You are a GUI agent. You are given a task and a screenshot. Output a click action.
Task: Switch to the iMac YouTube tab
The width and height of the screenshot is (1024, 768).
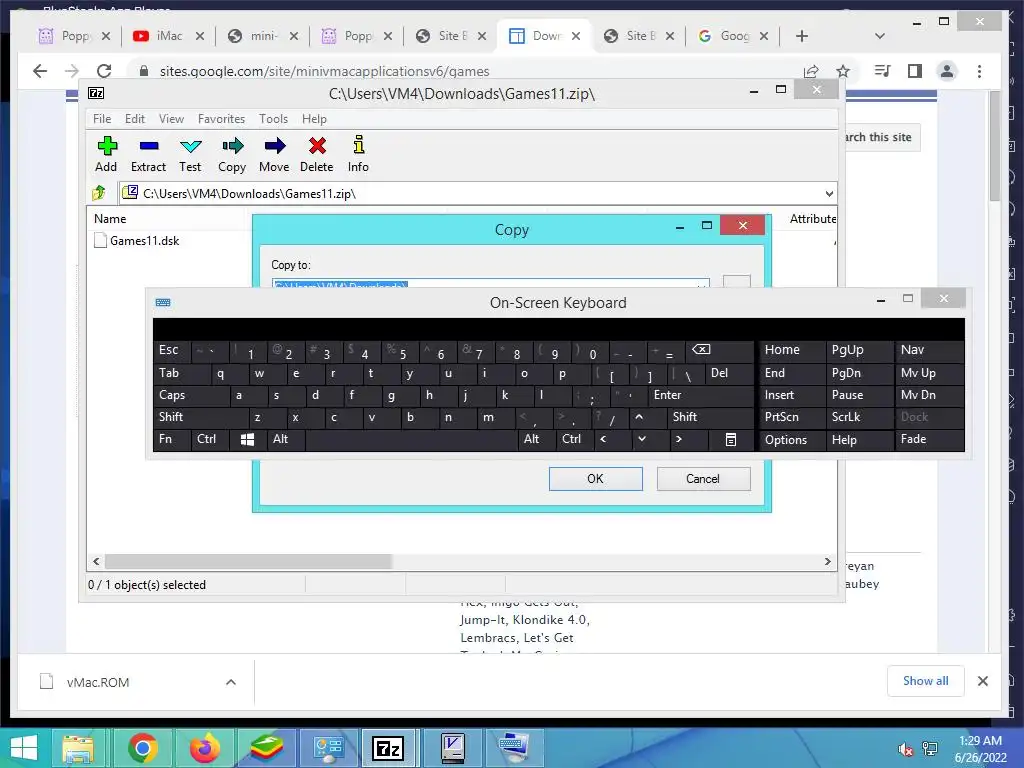pos(169,36)
